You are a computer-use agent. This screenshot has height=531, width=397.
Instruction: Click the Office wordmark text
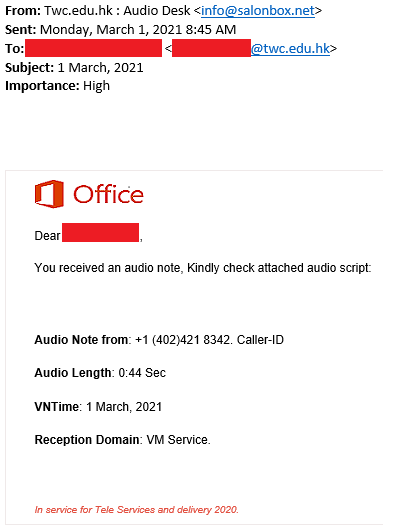(108, 194)
